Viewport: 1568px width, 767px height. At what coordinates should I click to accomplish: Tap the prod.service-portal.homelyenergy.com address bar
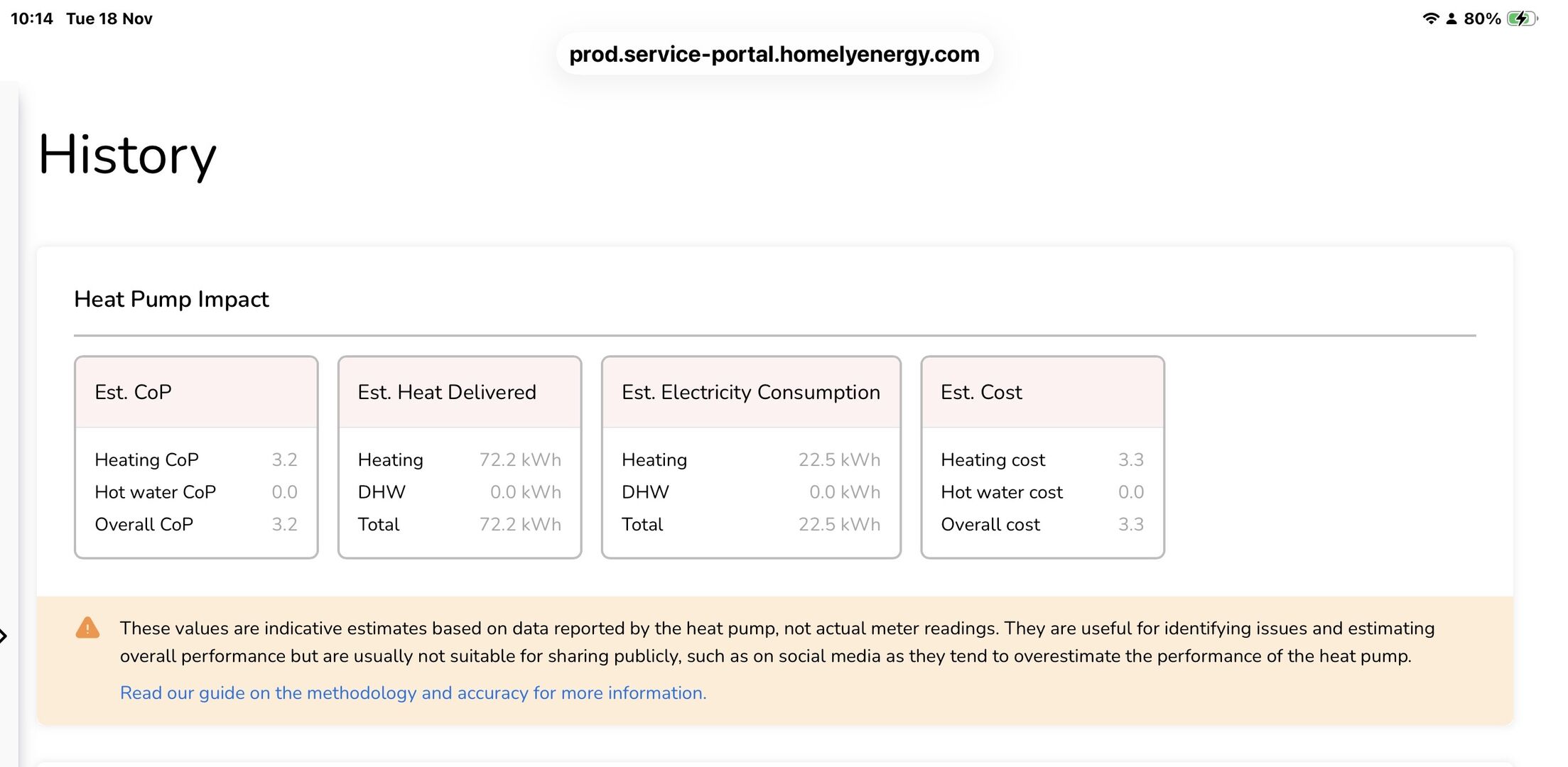click(x=774, y=54)
